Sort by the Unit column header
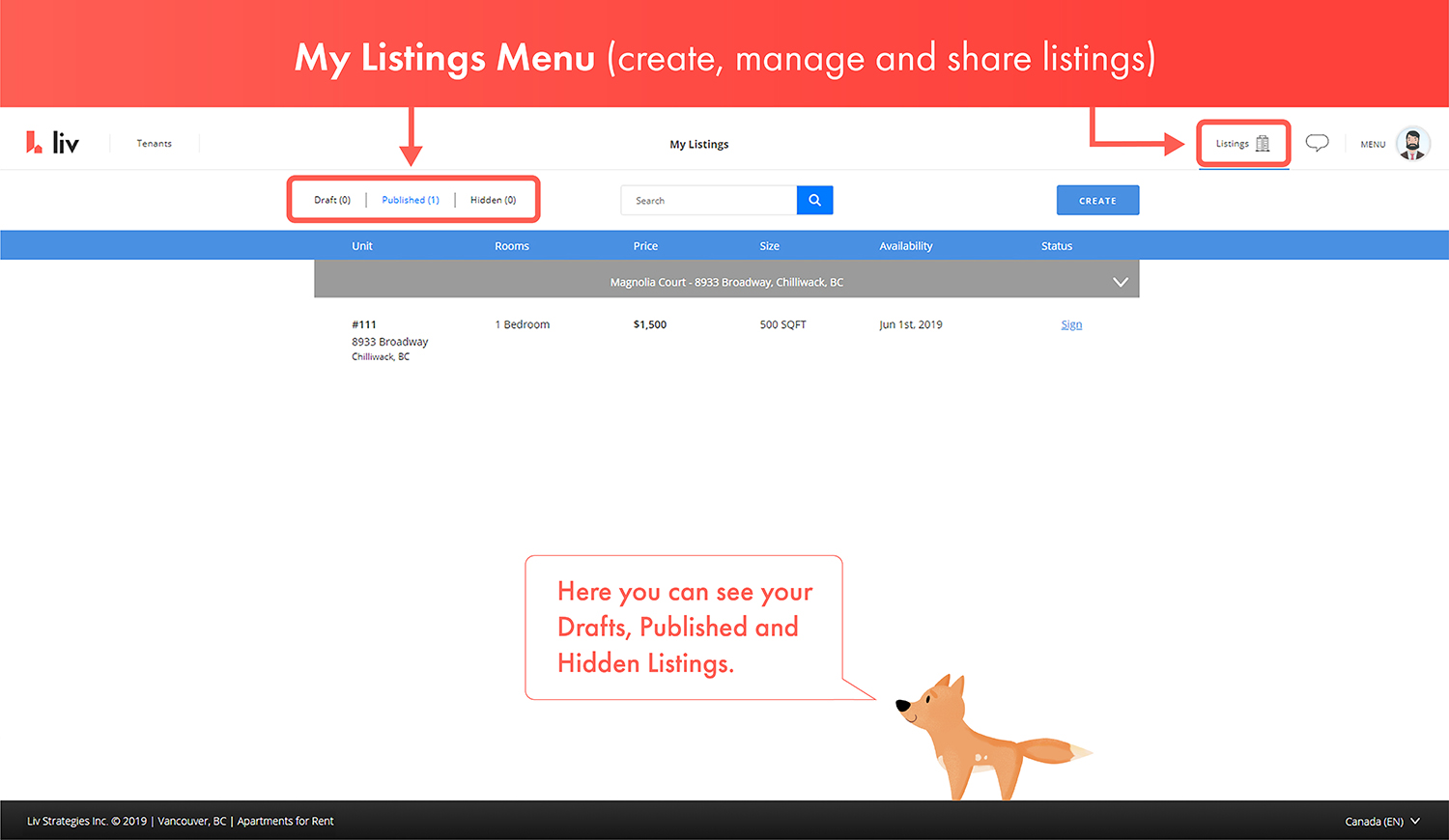The image size is (1449, 840). coord(362,246)
